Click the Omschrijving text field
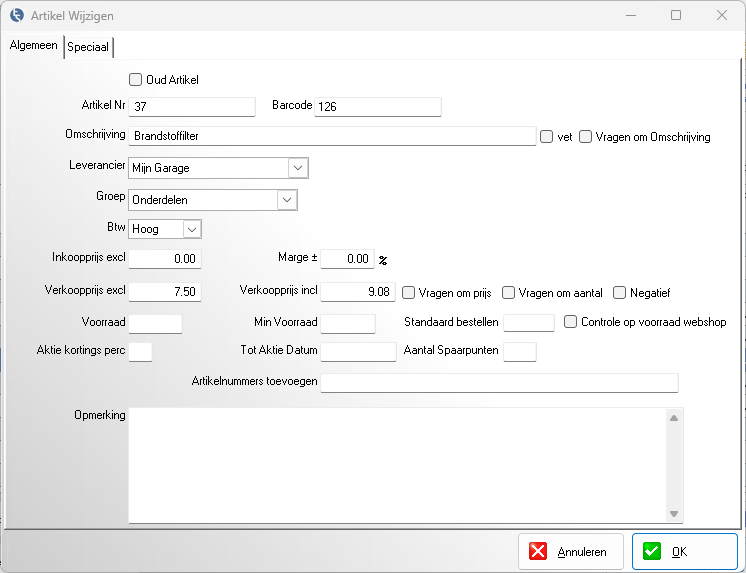The image size is (746, 573). coord(332,137)
